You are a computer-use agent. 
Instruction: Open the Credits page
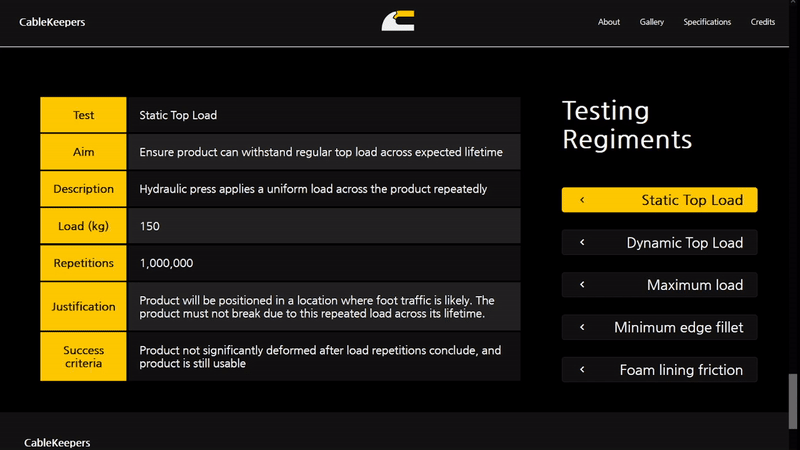[x=762, y=22]
